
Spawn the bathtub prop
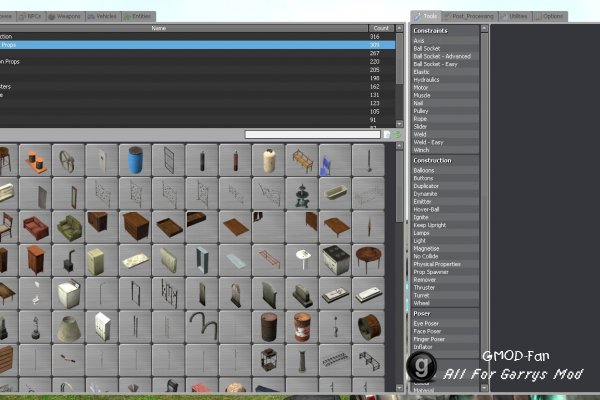pos(335,194)
